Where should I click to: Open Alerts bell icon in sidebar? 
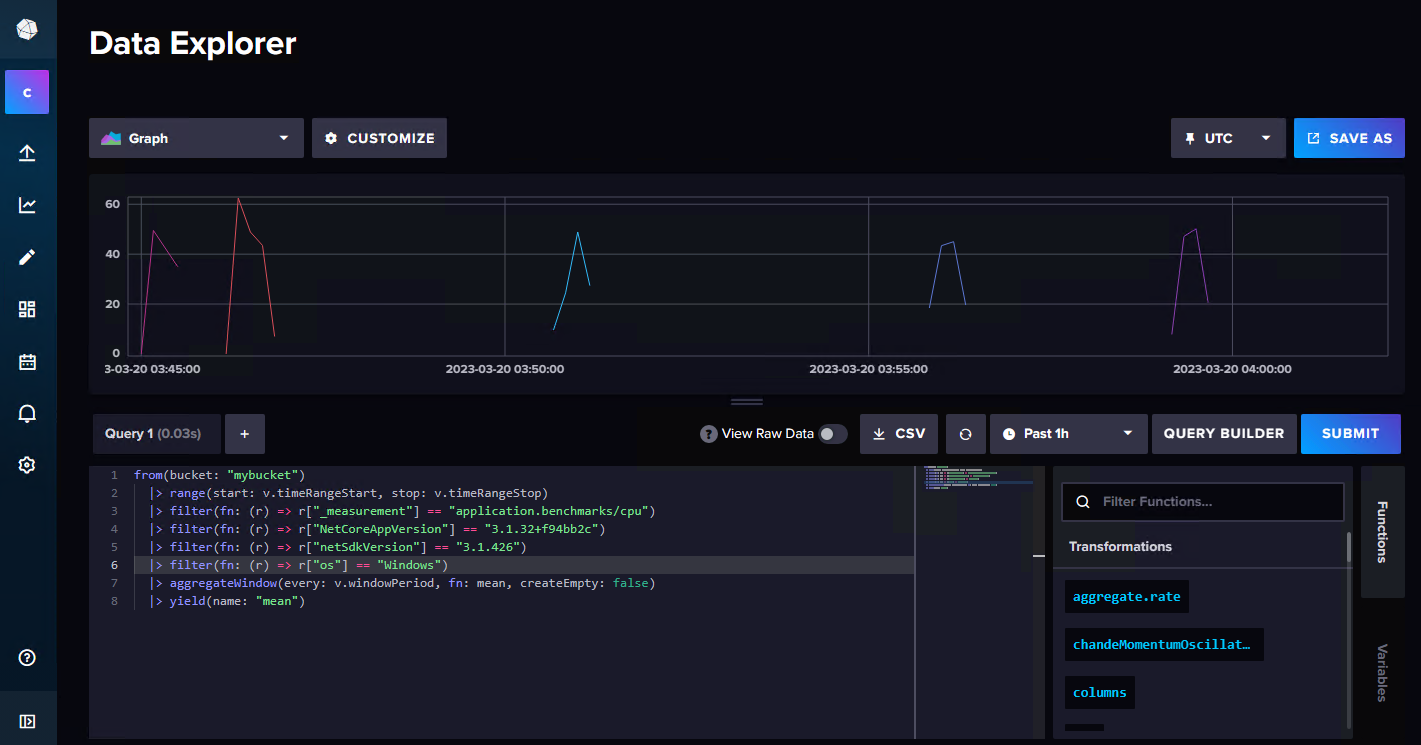pos(27,413)
